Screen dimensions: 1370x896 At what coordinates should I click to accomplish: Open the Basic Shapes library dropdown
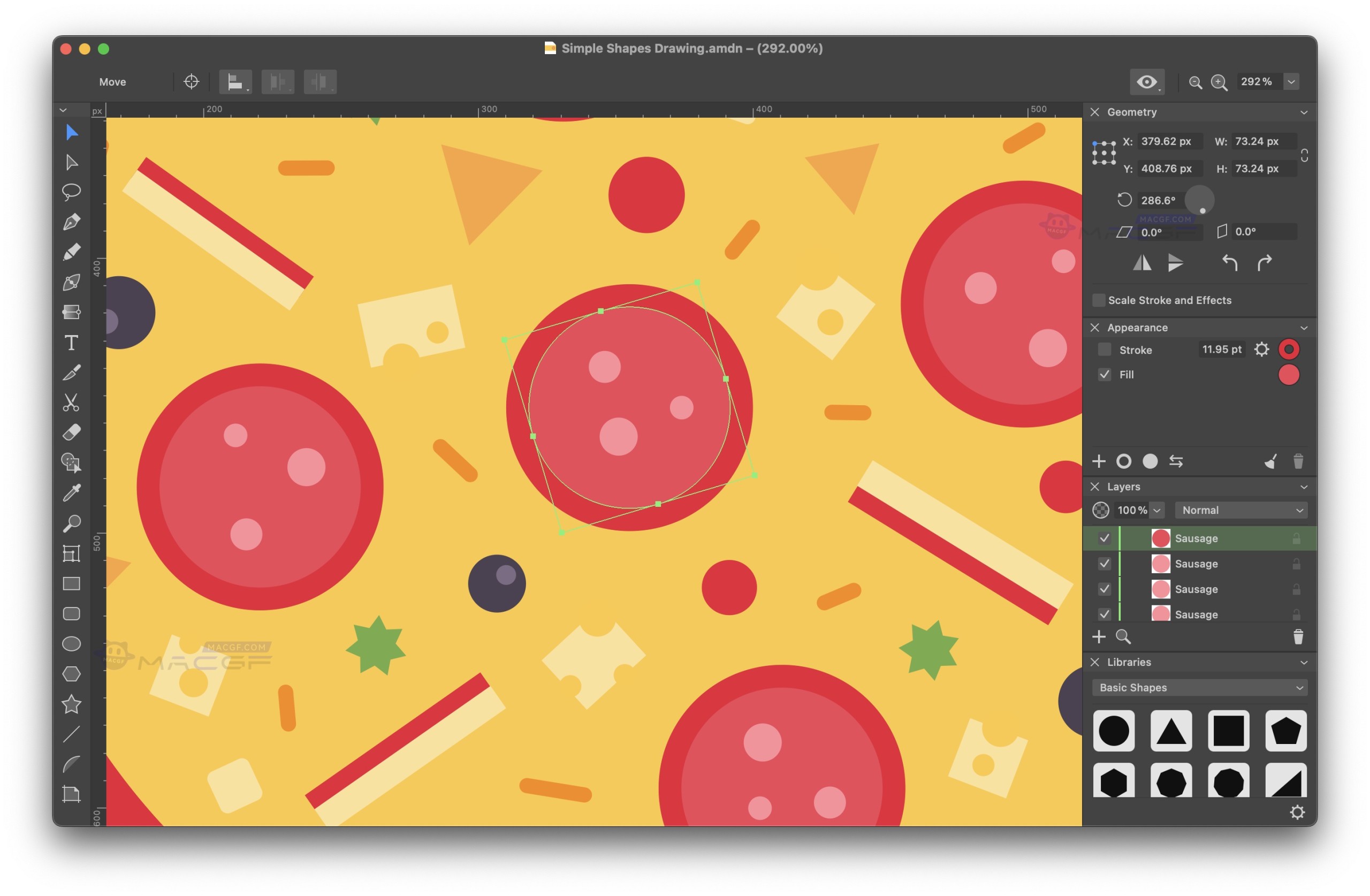tap(1199, 688)
